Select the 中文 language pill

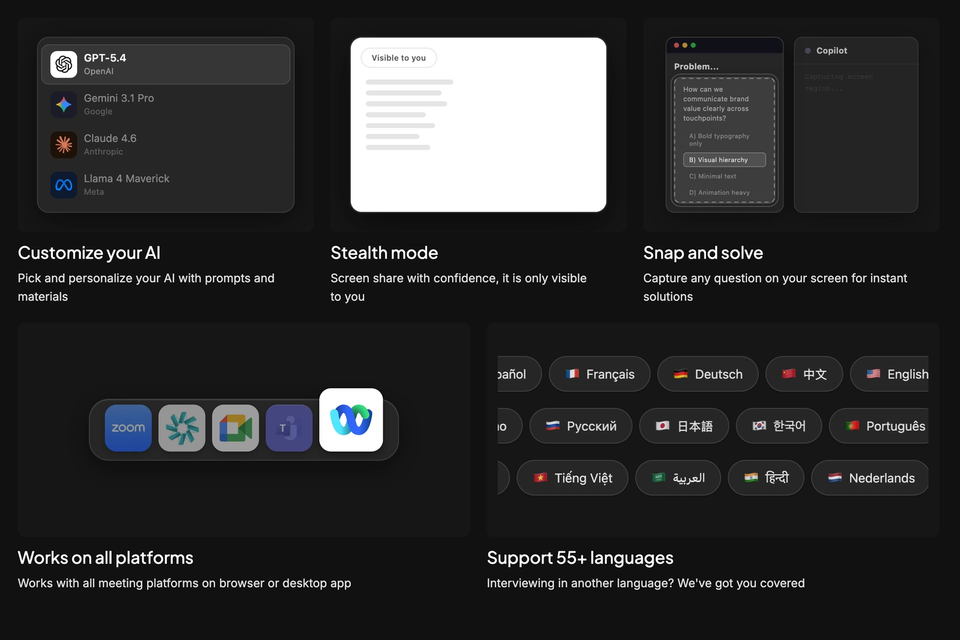pyautogui.click(x=804, y=374)
